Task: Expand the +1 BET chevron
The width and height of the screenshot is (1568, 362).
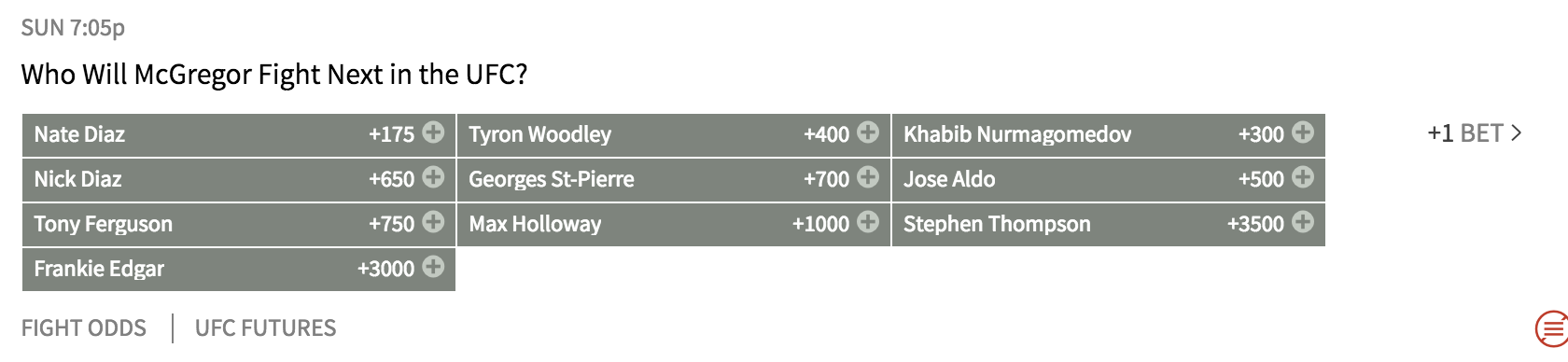Action: (x=1475, y=133)
